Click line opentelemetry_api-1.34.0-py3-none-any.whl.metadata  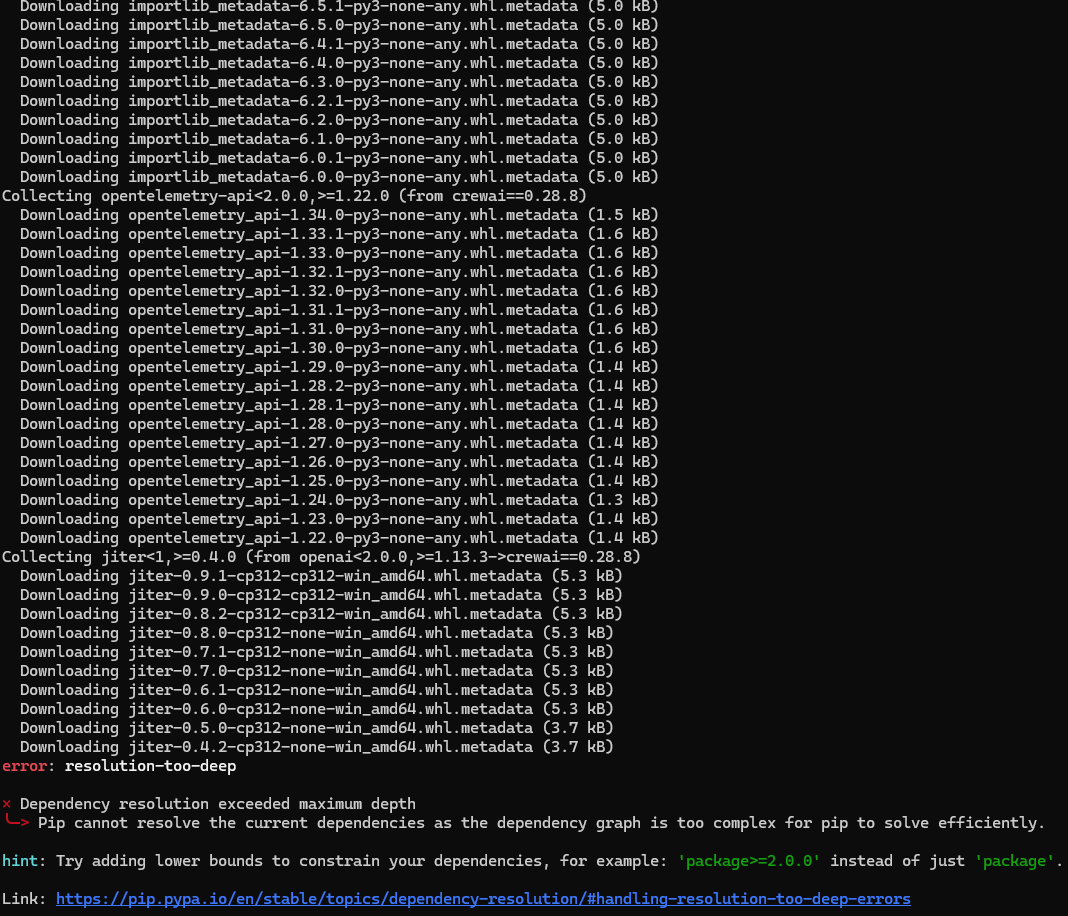tap(339, 215)
